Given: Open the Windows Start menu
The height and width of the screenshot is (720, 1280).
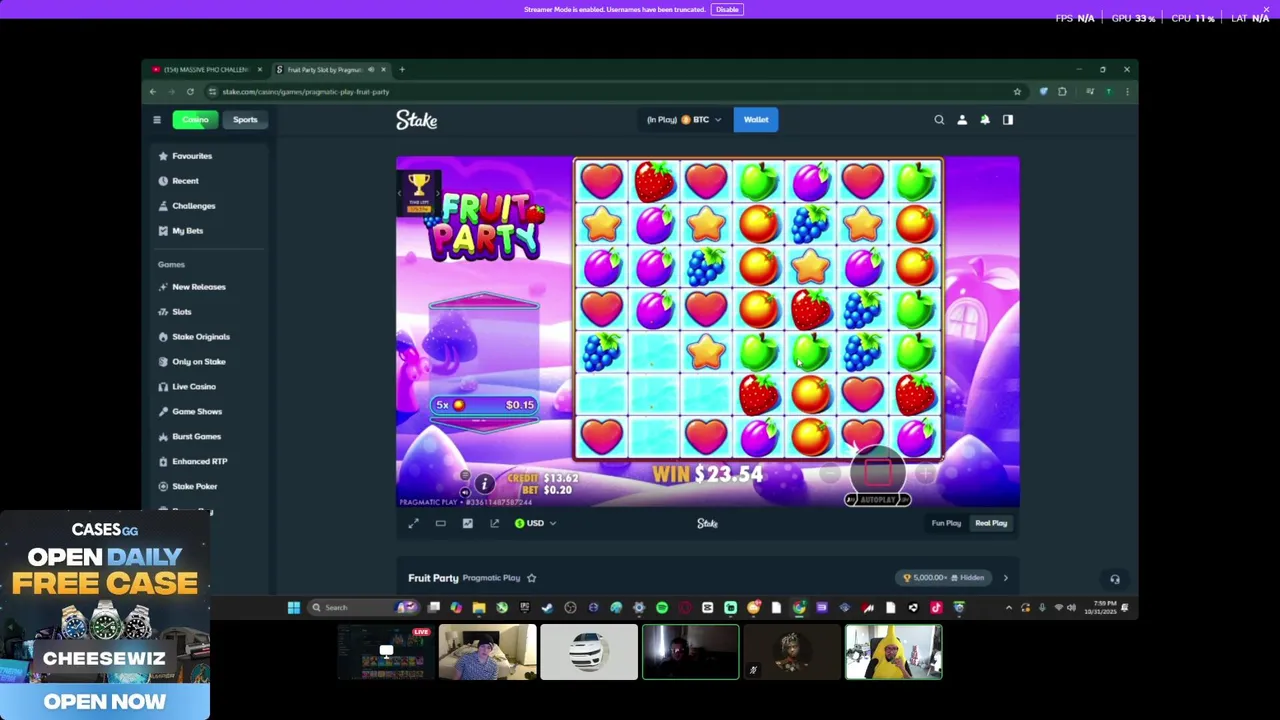Looking at the screenshot, I should [294, 607].
